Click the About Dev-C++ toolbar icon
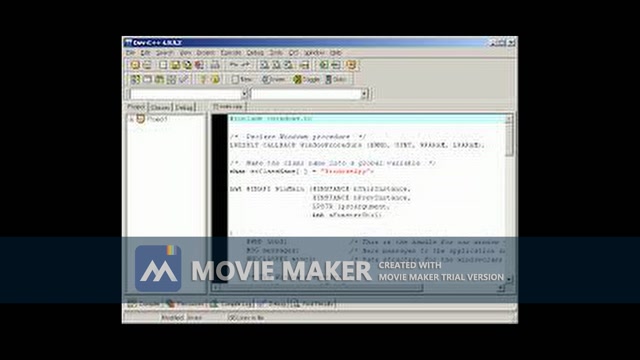Image resolution: width=640 pixels, height=360 pixels. (x=215, y=80)
